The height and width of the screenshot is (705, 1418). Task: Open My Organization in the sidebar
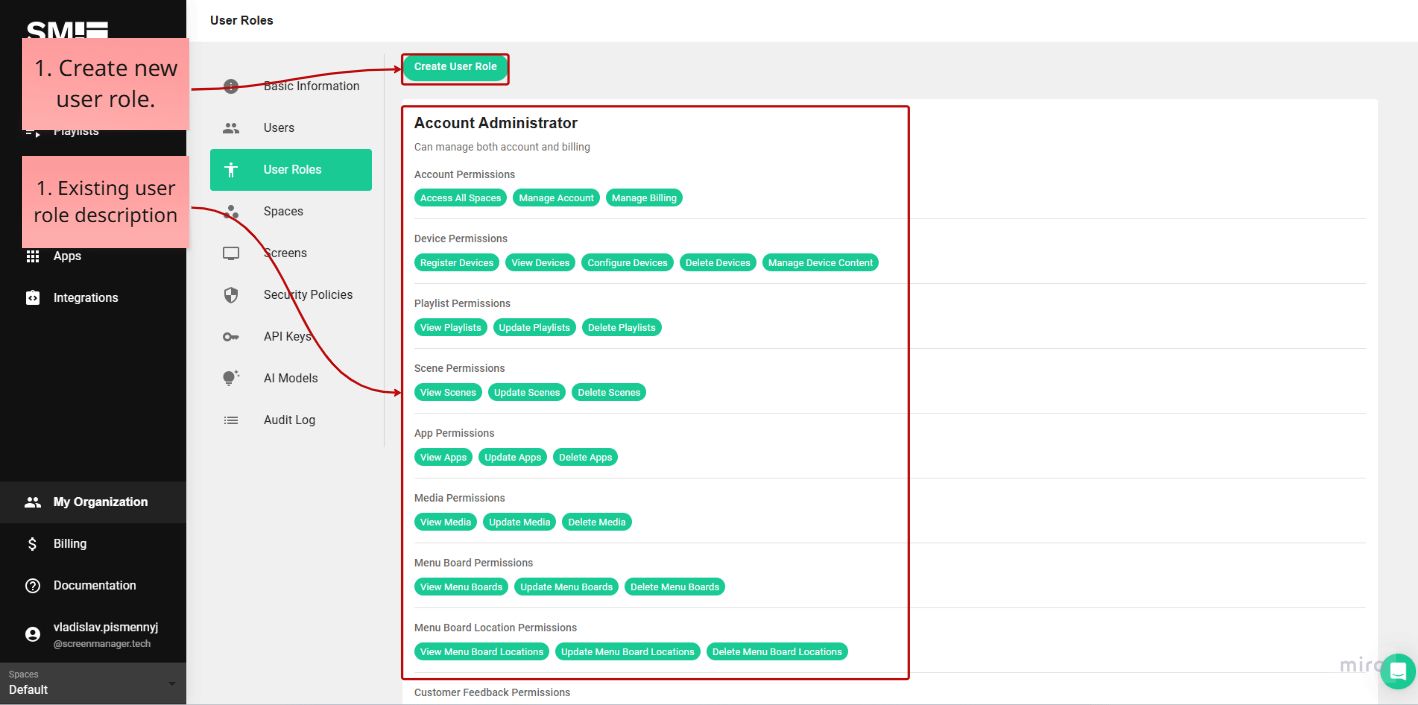(93, 501)
